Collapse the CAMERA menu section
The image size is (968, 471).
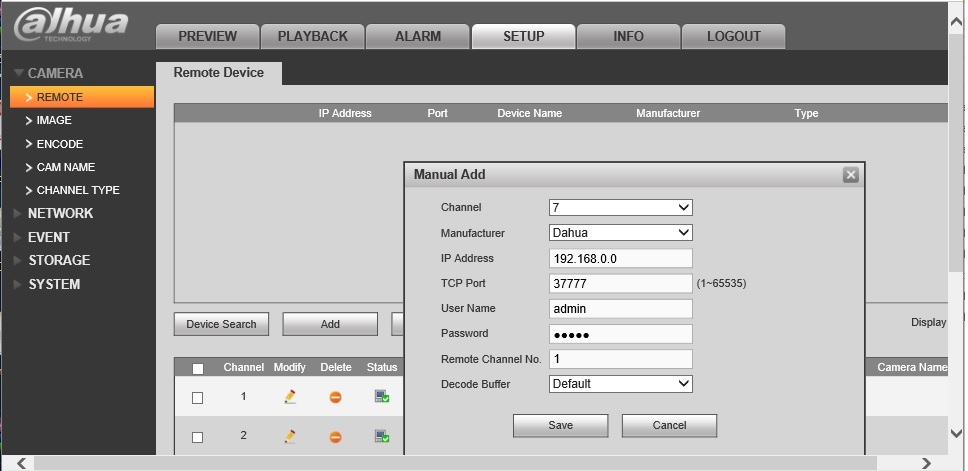tap(48, 73)
